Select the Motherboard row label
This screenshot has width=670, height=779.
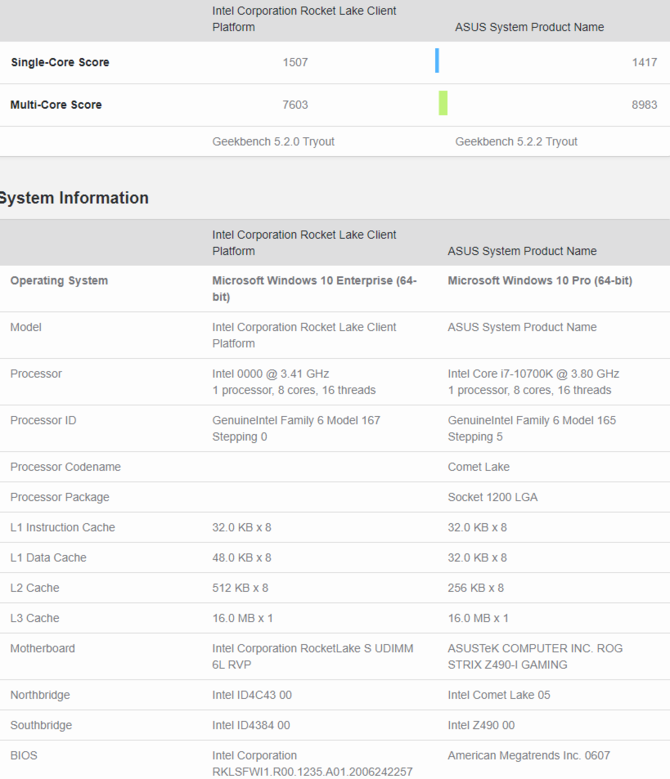pyautogui.click(x=43, y=649)
